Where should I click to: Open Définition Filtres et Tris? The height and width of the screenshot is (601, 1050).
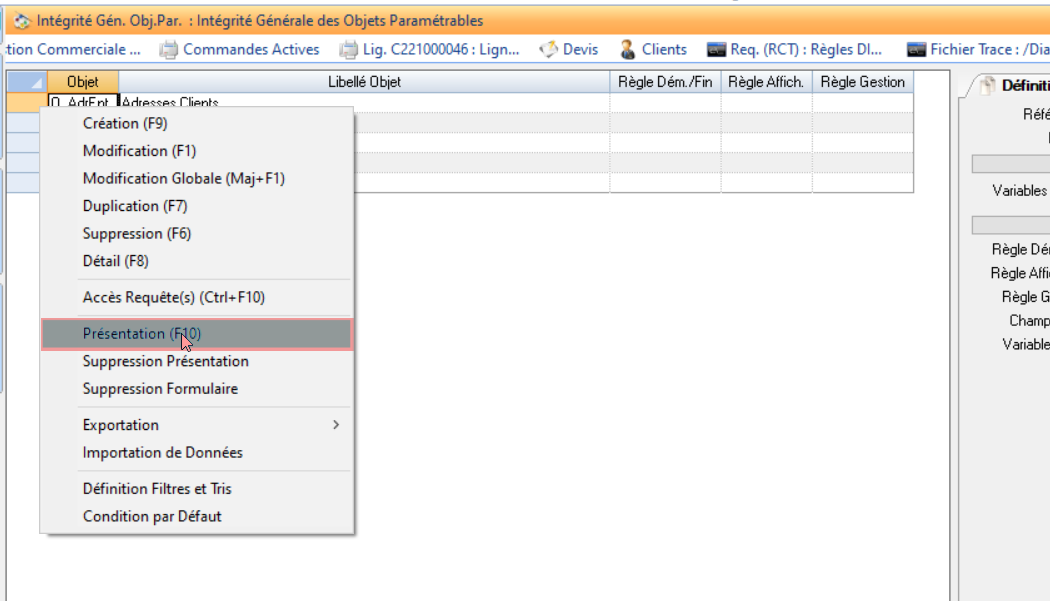pos(157,489)
